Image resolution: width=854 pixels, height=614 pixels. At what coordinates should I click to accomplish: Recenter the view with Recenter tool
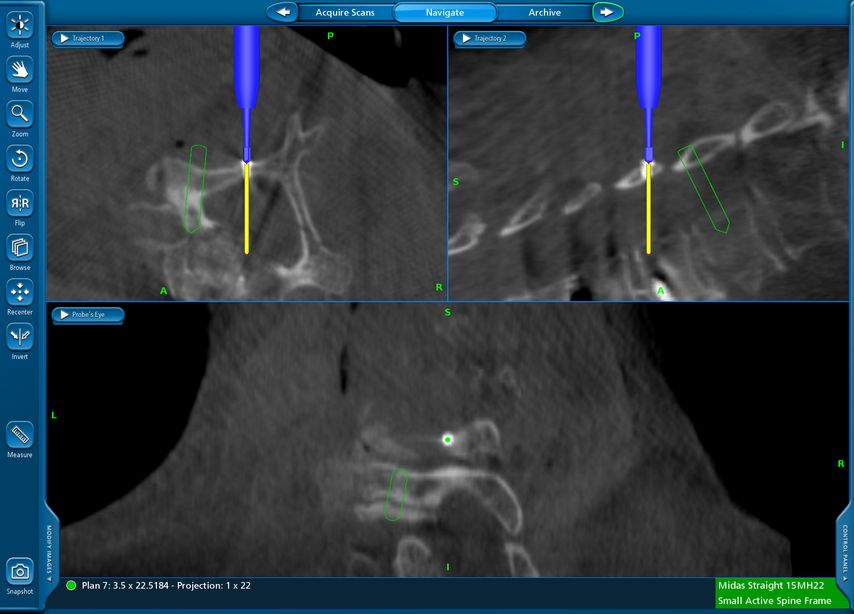pyautogui.click(x=20, y=292)
